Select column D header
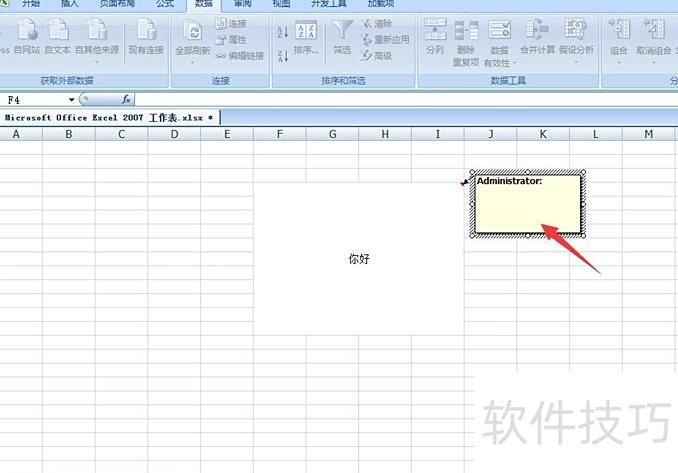Image resolution: width=678 pixels, height=473 pixels. (174, 134)
